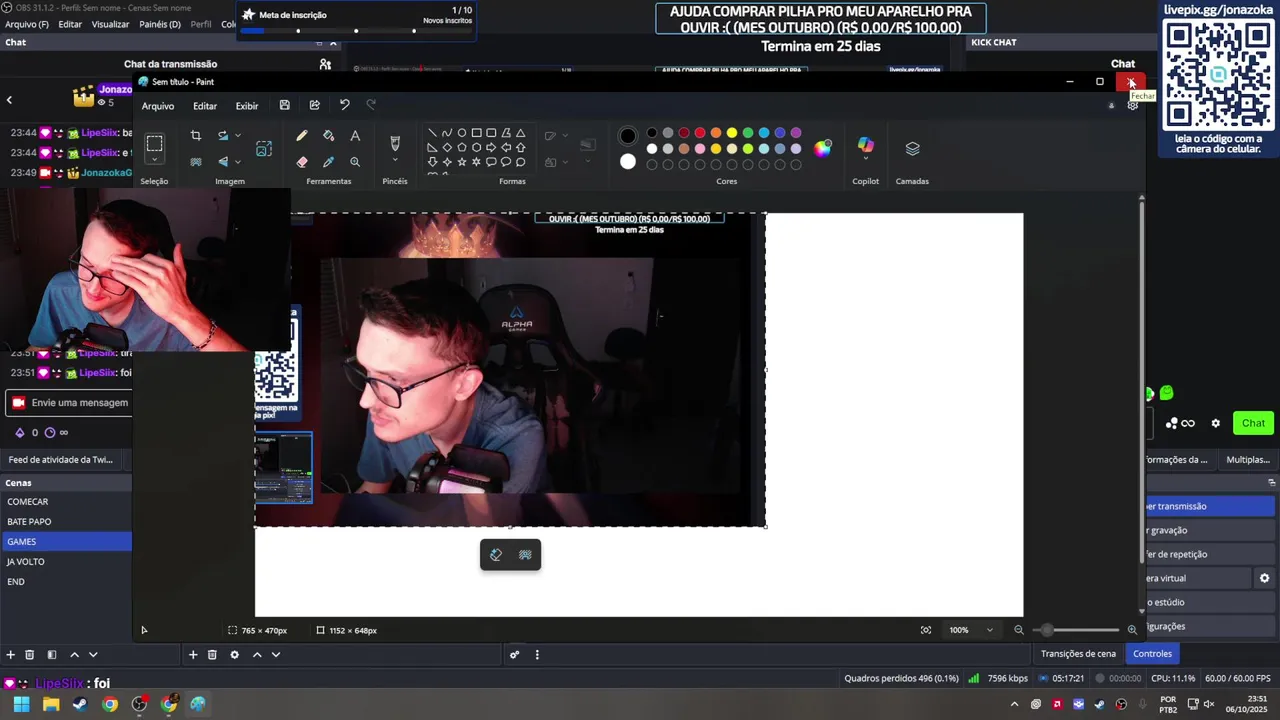The width and height of the screenshot is (1280, 720).
Task: Click the background removal icon below selection
Action: 525,555
